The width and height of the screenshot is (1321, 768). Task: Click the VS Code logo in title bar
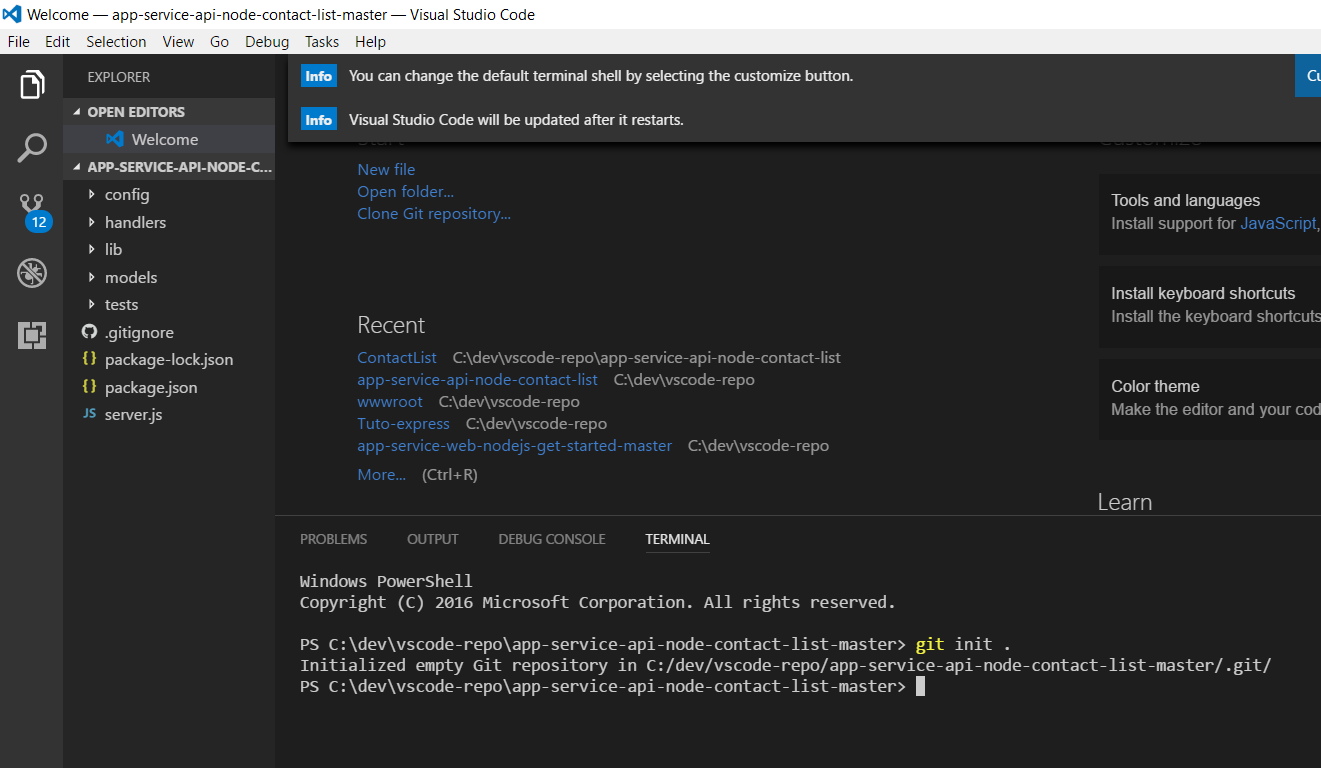point(12,14)
